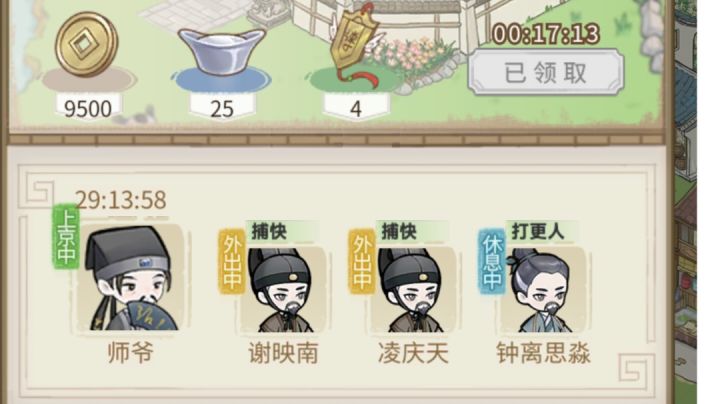
Task: Select the 师爷 character portrait
Action: [x=130, y=277]
